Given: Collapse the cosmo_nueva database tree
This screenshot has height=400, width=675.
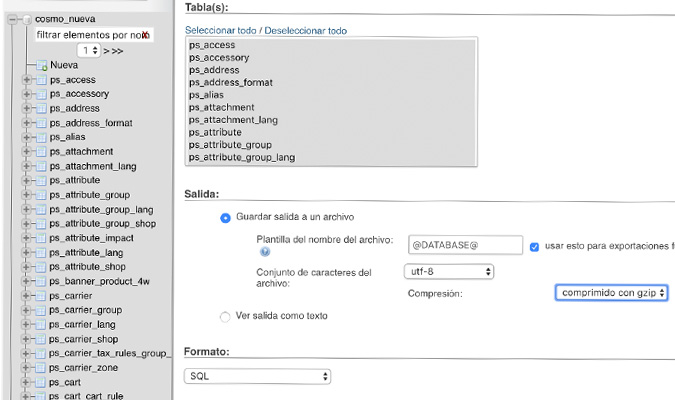Looking at the screenshot, I should click(12, 19).
